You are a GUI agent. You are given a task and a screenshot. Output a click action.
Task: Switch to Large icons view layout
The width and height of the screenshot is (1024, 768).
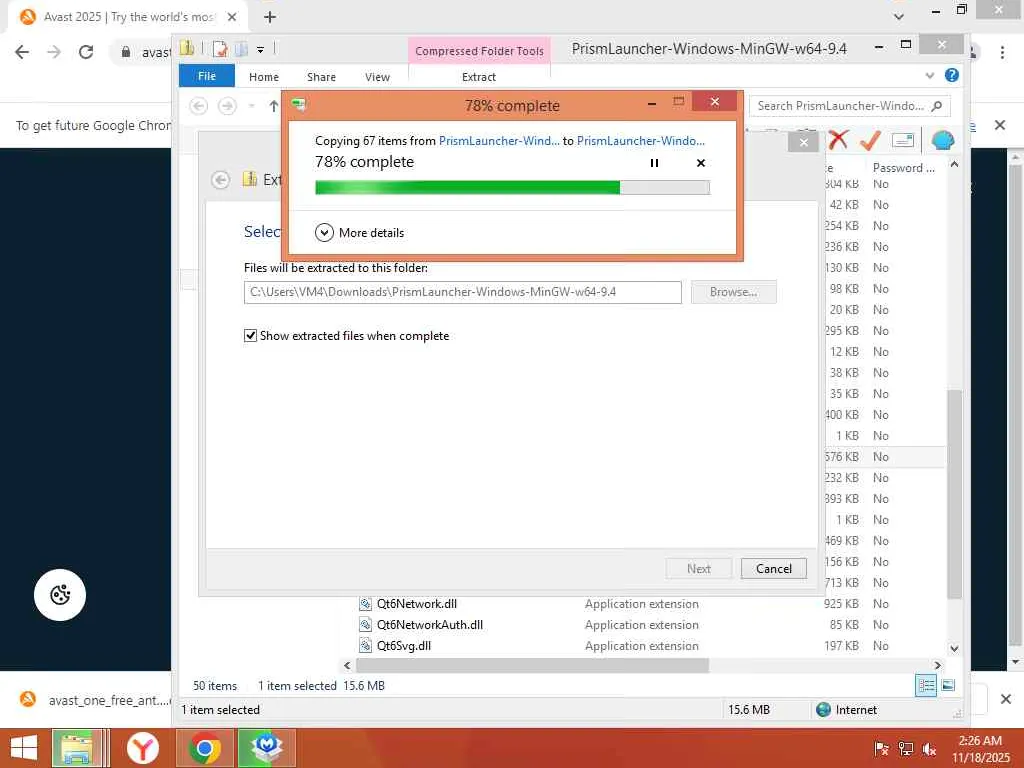pos(948,685)
